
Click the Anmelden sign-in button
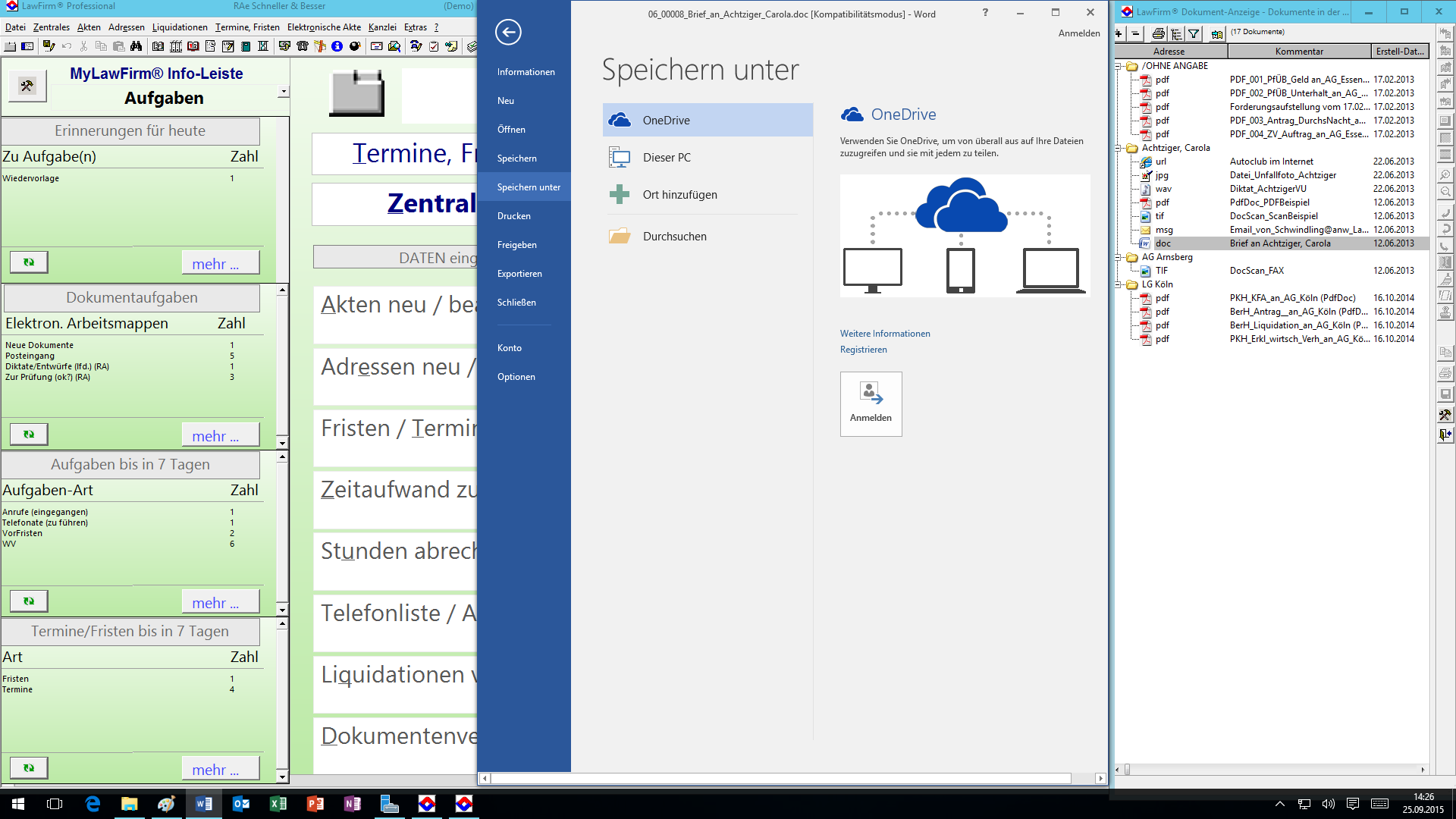(871, 403)
